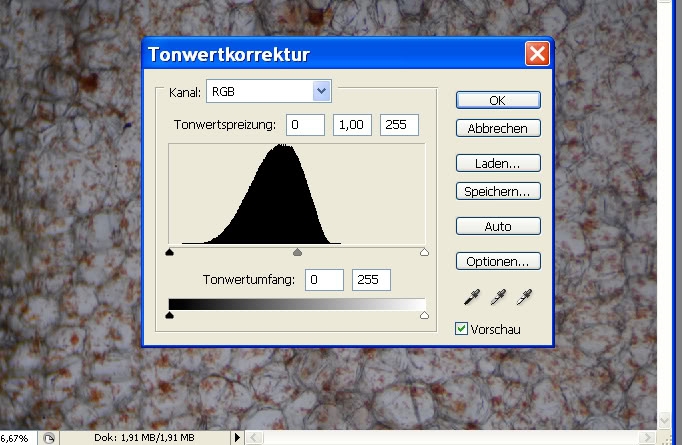The height and width of the screenshot is (445, 682).
Task: Click the Speichern... button
Action: [x=498, y=191]
